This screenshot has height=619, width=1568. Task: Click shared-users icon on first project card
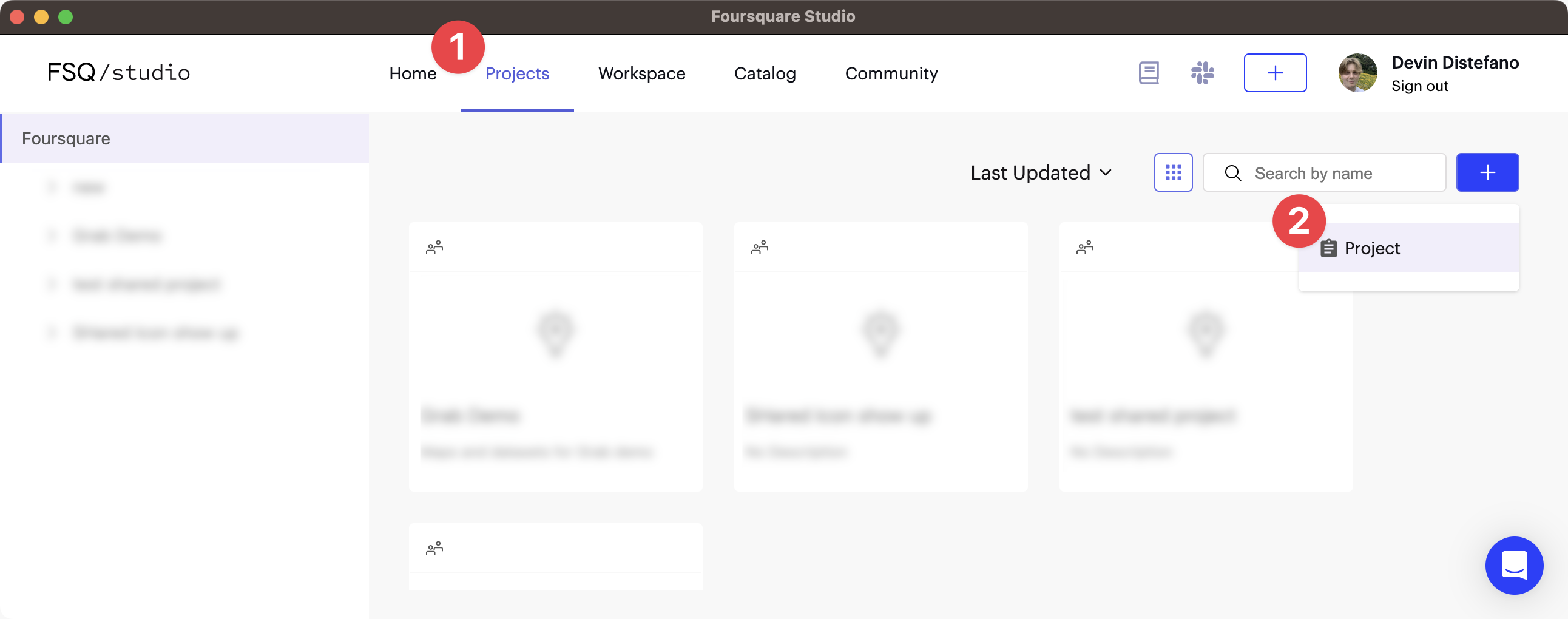click(x=434, y=247)
